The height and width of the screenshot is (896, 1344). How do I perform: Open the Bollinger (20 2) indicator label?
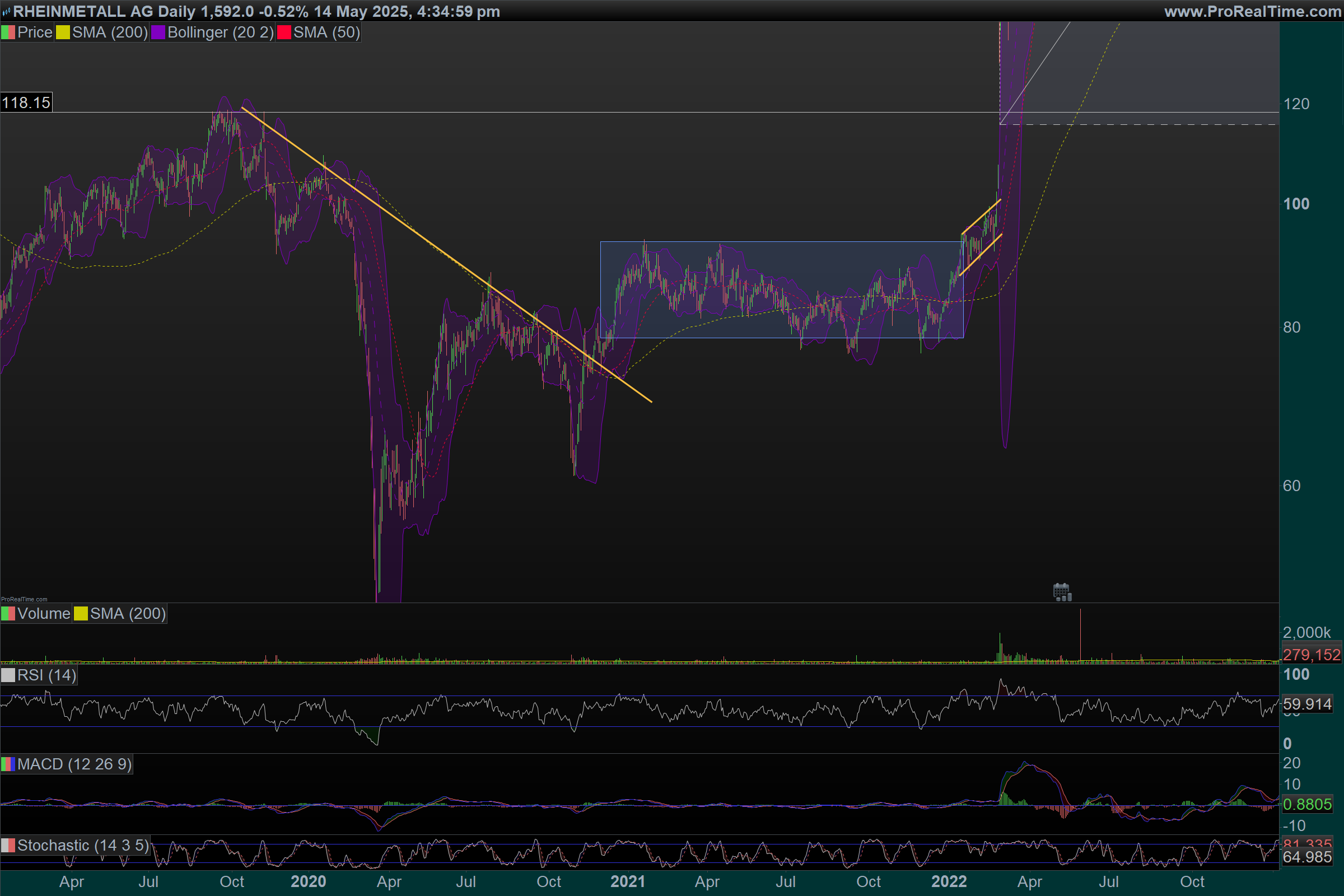(221, 32)
